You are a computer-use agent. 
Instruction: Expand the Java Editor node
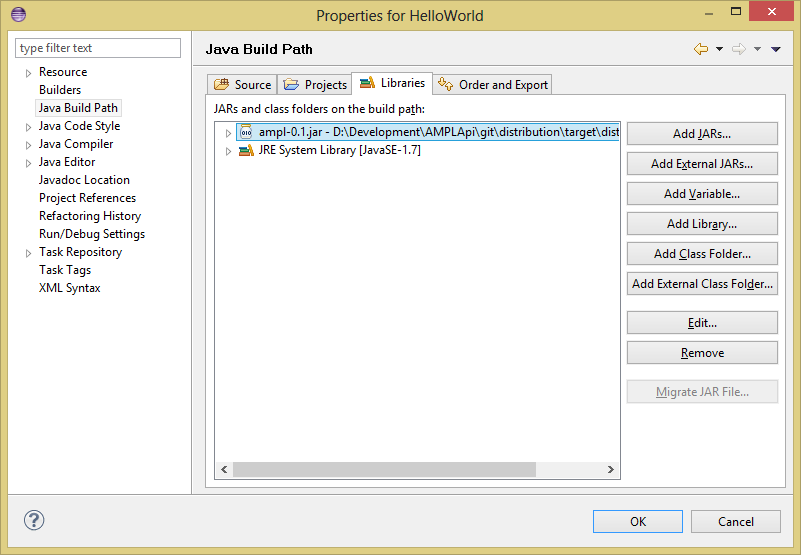29,163
